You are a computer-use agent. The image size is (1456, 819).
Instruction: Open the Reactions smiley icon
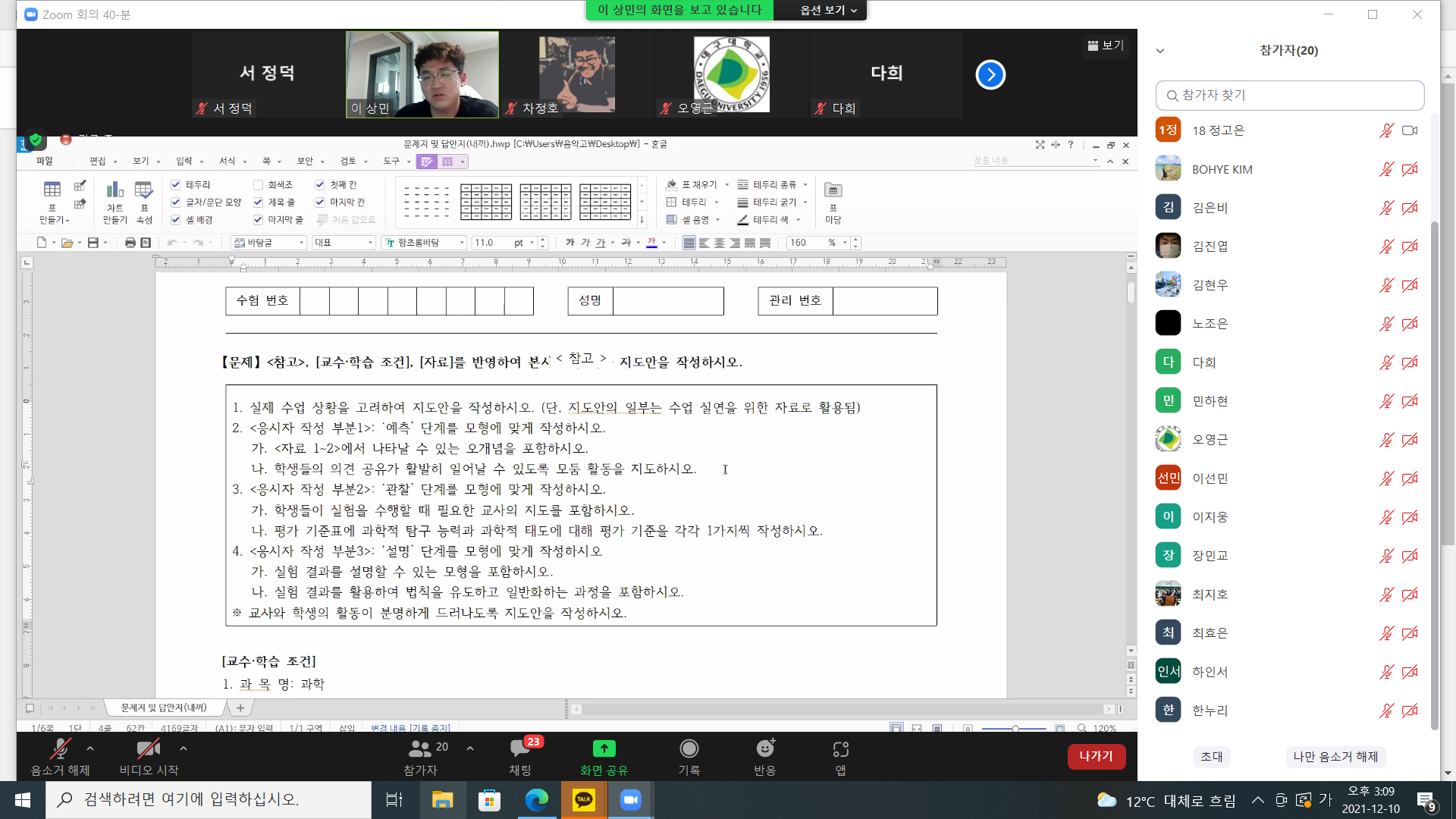point(764,749)
